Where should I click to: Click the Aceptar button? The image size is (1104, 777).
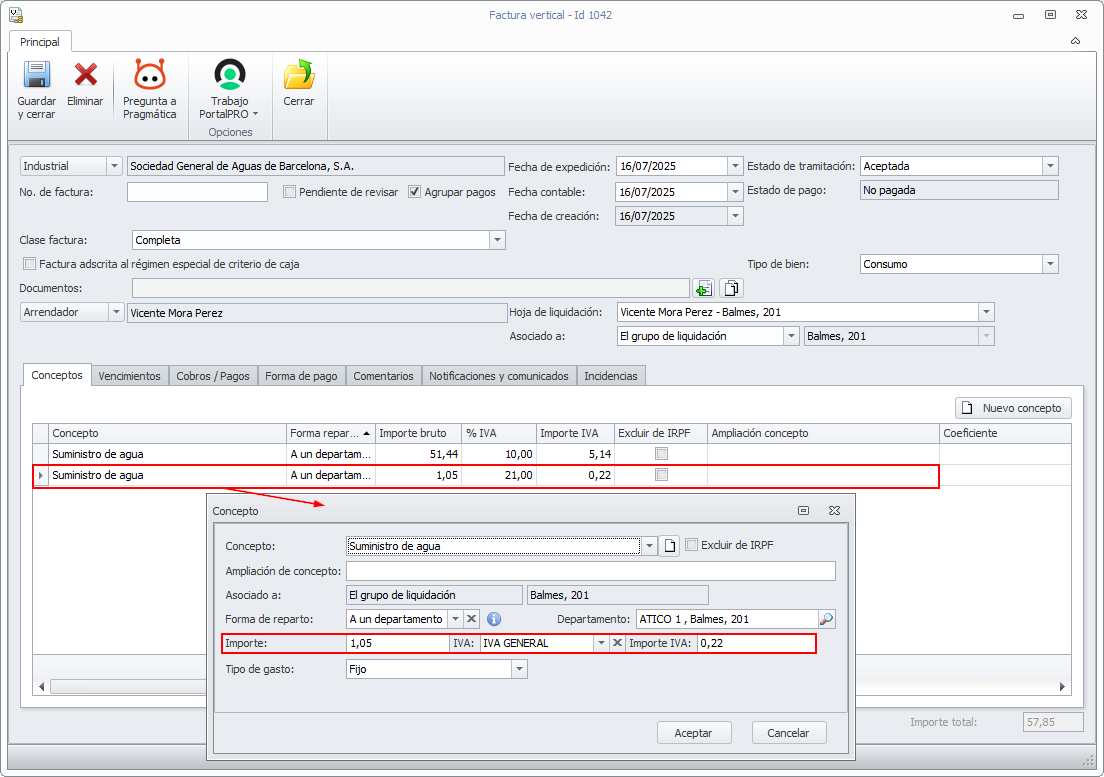(693, 733)
